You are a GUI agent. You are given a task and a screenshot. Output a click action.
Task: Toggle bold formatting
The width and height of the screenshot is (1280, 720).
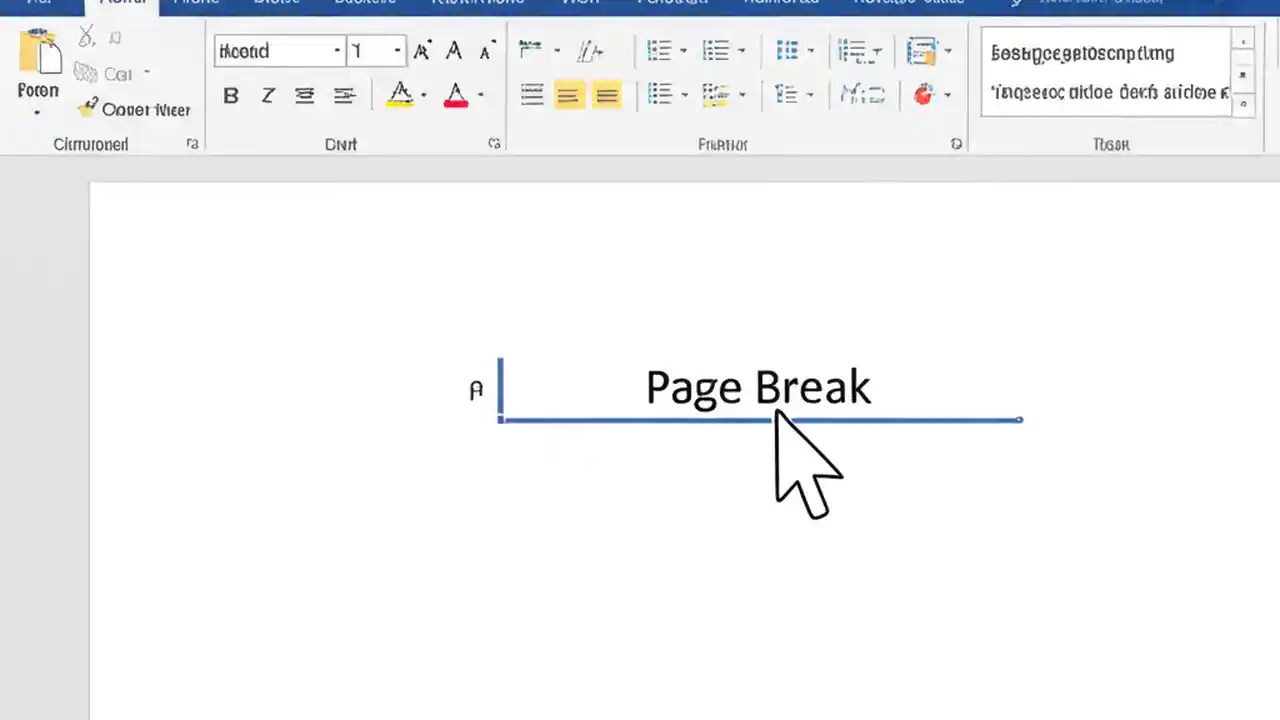[231, 95]
